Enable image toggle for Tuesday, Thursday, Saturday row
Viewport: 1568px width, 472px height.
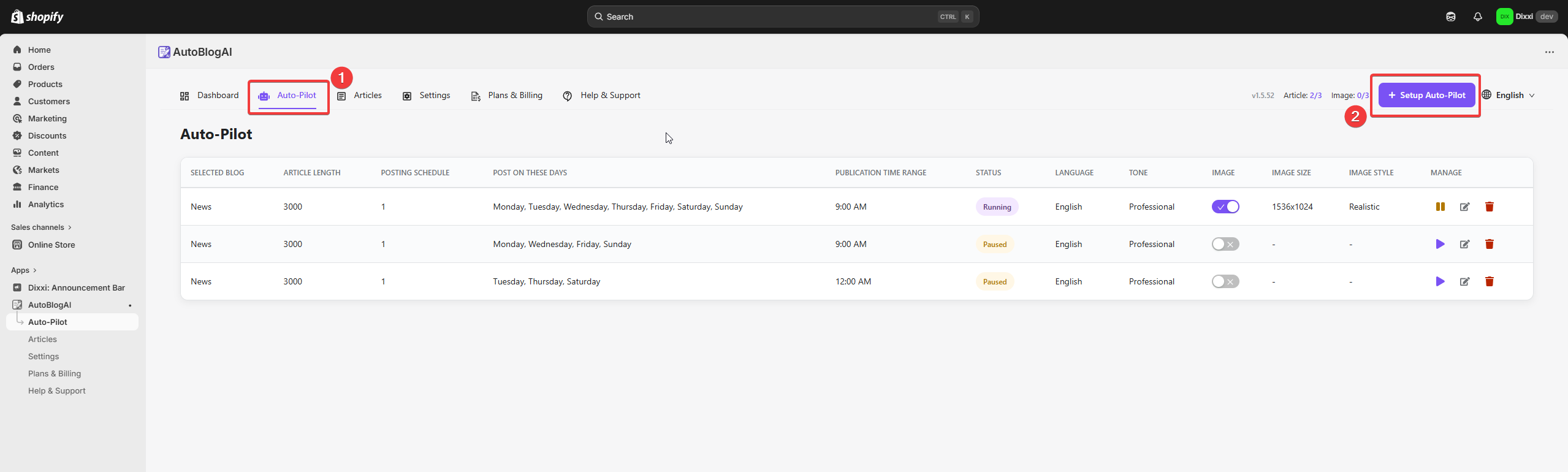(1225, 281)
